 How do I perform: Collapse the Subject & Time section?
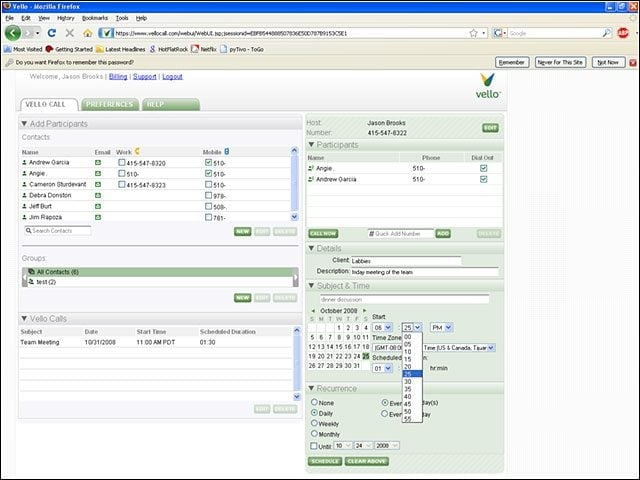(x=311, y=286)
